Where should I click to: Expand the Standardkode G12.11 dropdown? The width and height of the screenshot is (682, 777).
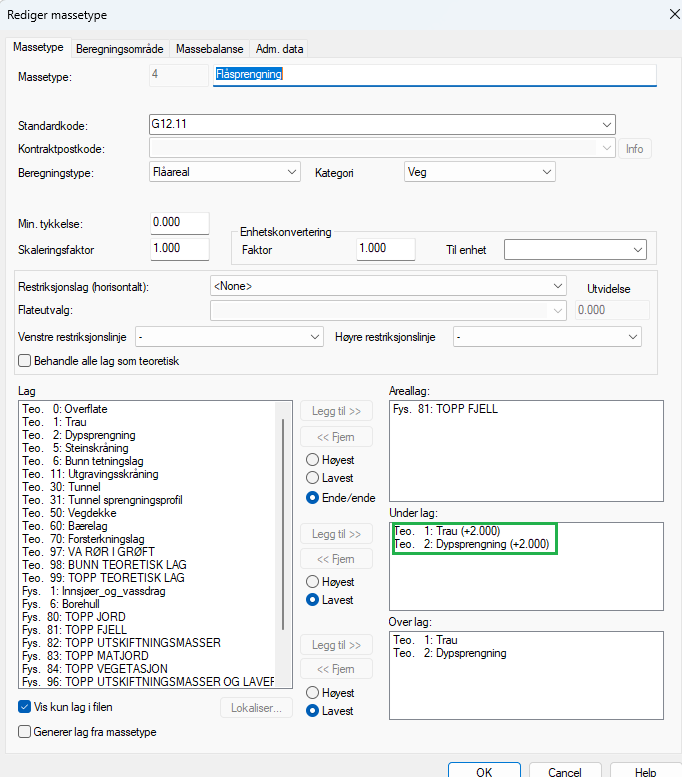click(607, 124)
